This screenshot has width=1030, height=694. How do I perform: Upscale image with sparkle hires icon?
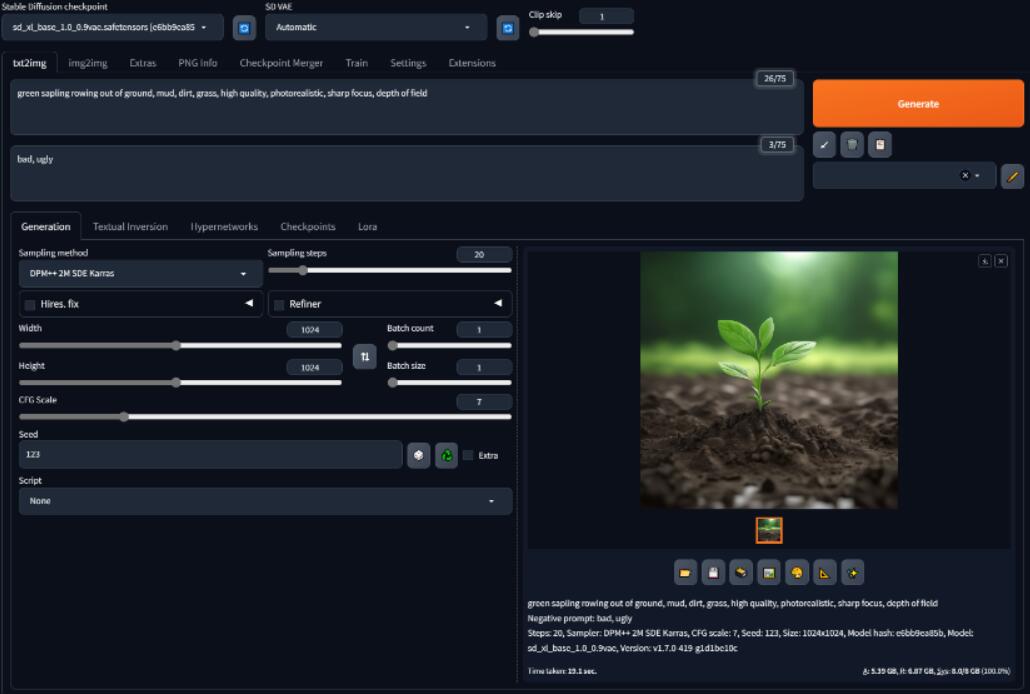pos(853,572)
